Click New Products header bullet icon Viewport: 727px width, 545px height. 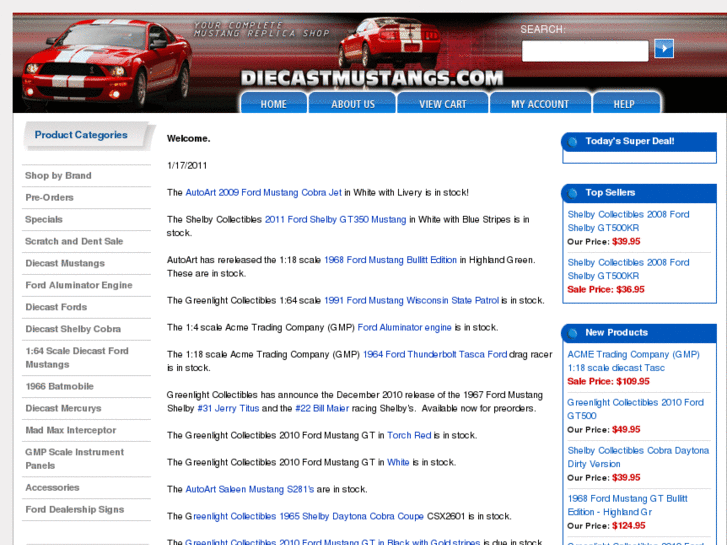point(573,333)
